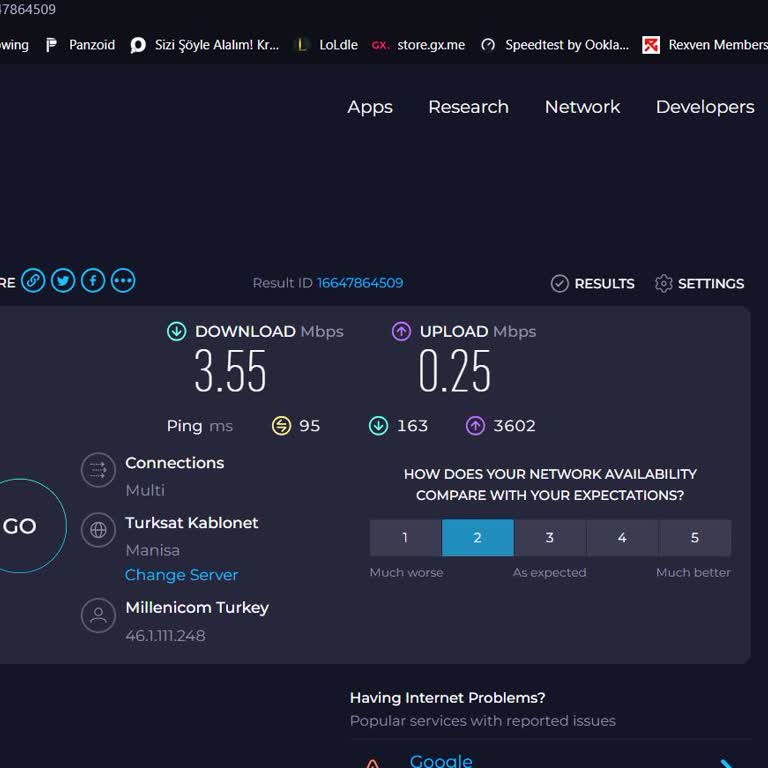Open the Network menu
The width and height of the screenshot is (768, 768).
(x=582, y=107)
